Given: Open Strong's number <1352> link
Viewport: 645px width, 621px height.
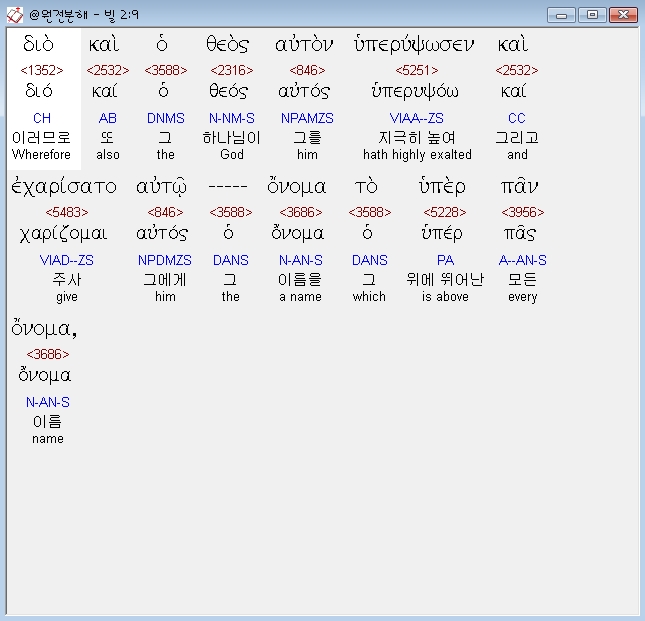Looking at the screenshot, I should [x=42, y=70].
